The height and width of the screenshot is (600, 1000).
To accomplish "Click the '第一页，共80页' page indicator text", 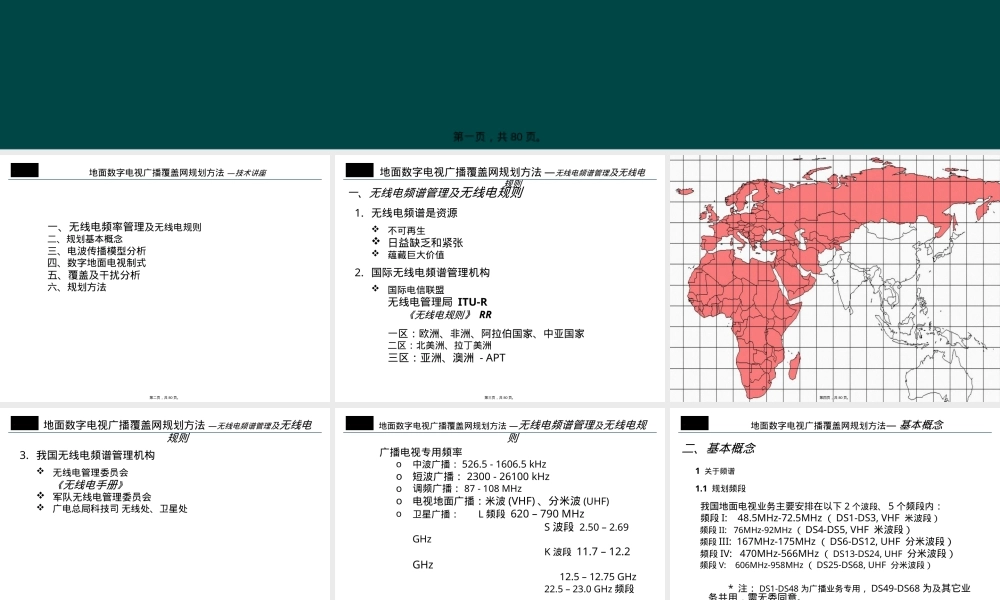I will [497, 136].
